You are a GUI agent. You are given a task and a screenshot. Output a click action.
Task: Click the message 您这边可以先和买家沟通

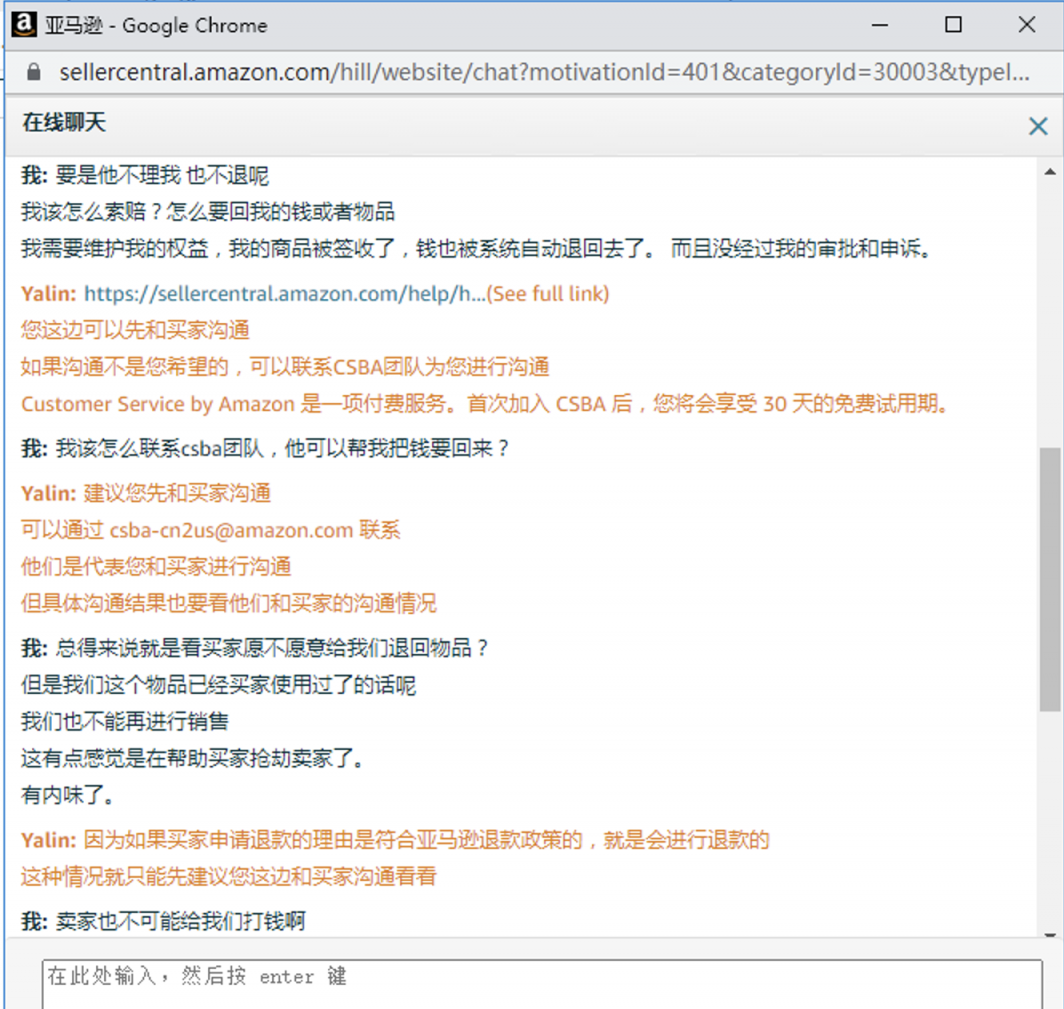pos(135,330)
